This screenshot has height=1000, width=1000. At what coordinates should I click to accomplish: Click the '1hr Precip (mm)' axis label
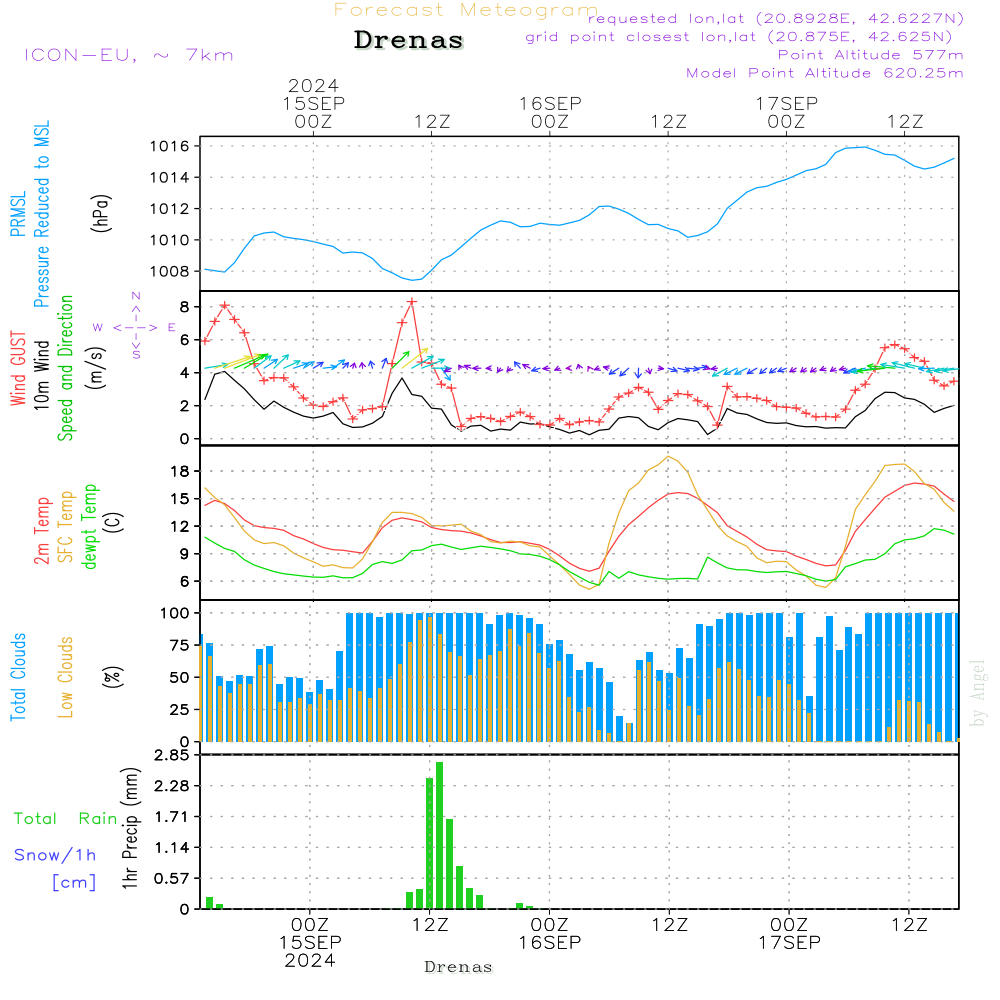click(129, 828)
